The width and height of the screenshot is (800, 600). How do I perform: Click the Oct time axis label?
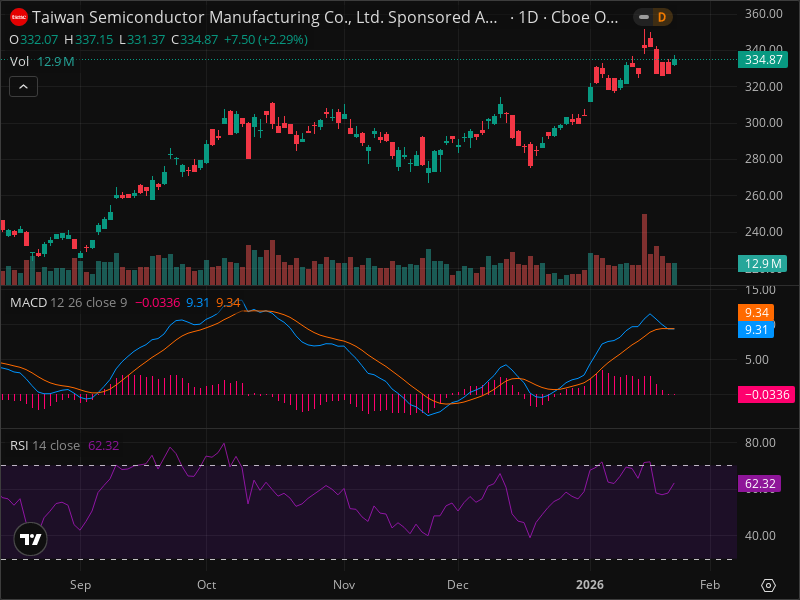pos(206,585)
